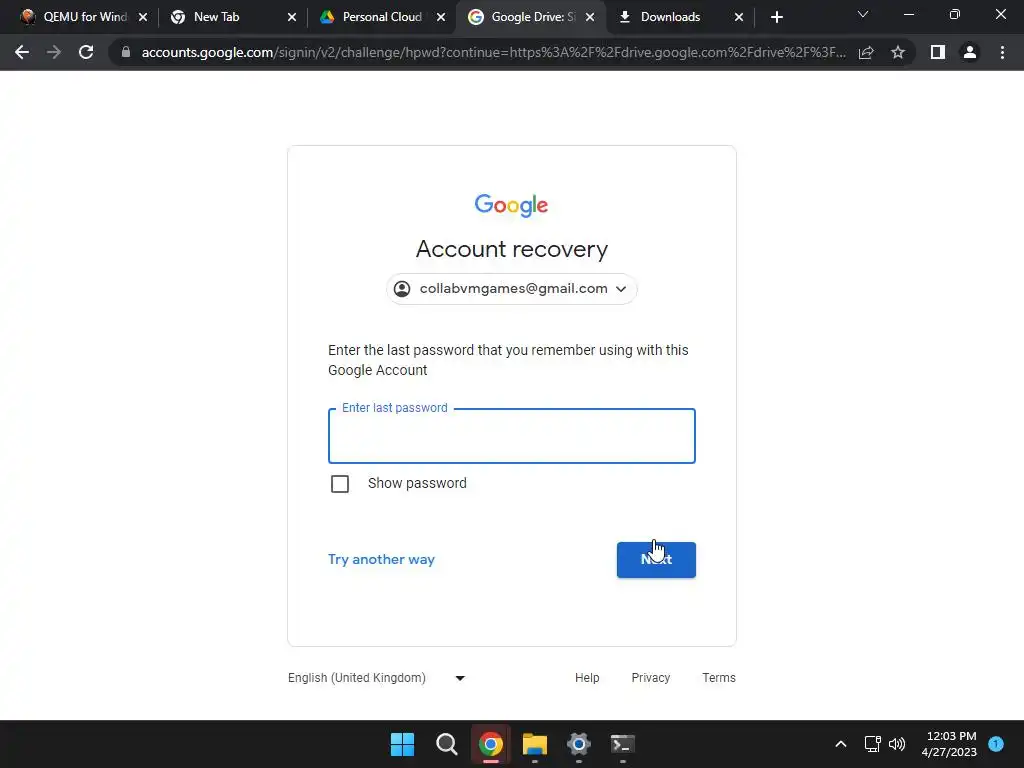Open the tab search chevron
1024x768 pixels.
863,14
